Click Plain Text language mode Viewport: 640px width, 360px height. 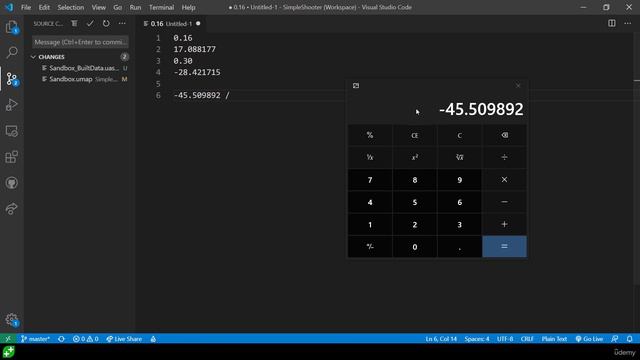554,339
